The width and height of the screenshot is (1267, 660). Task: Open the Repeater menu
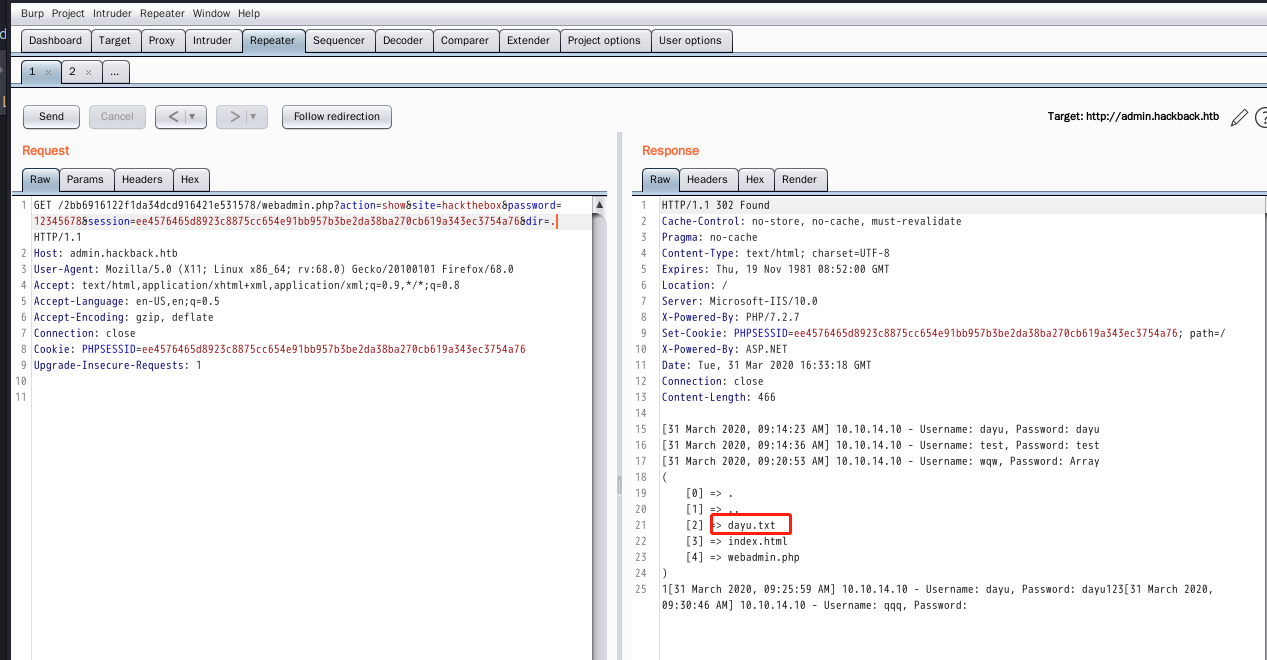(x=162, y=14)
